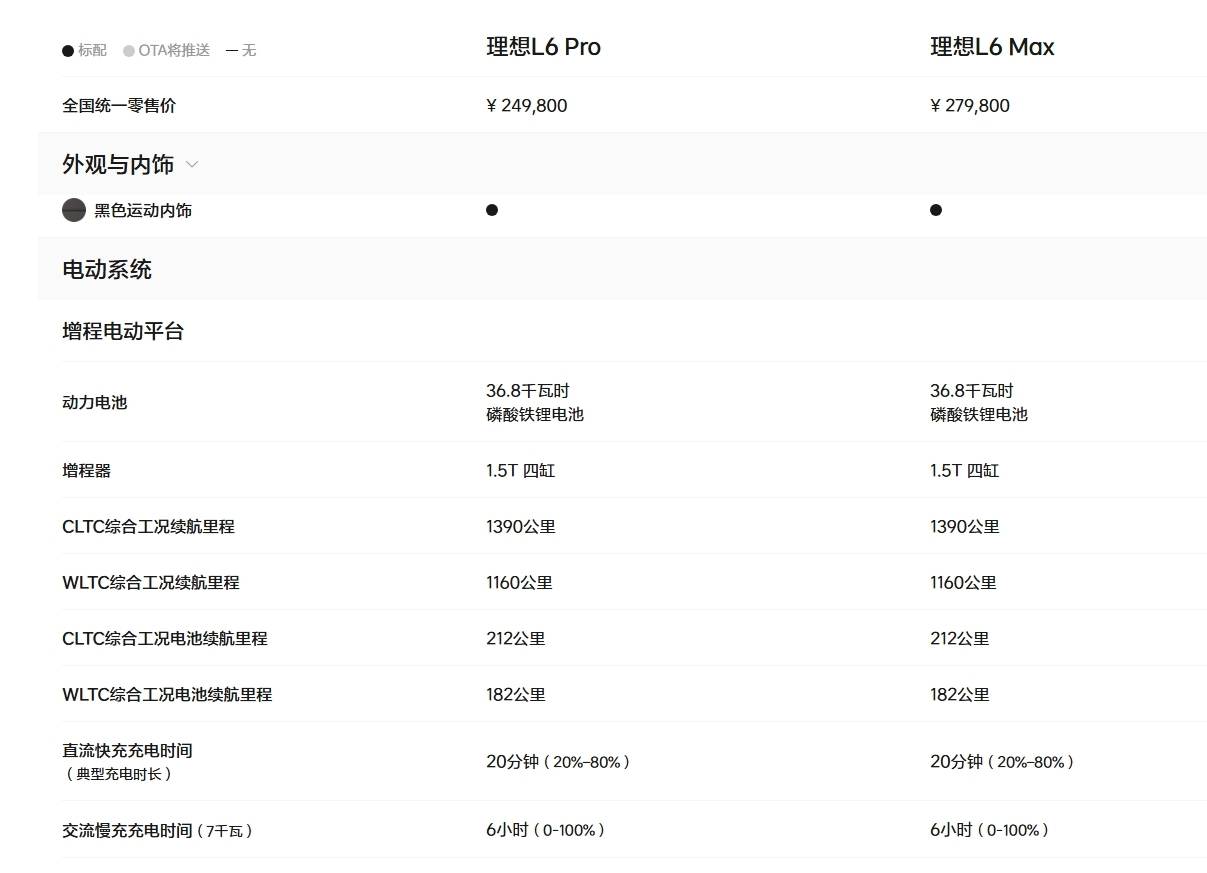Click the ¥ 249,800 price
This screenshot has width=1207, height=873.
527,106
